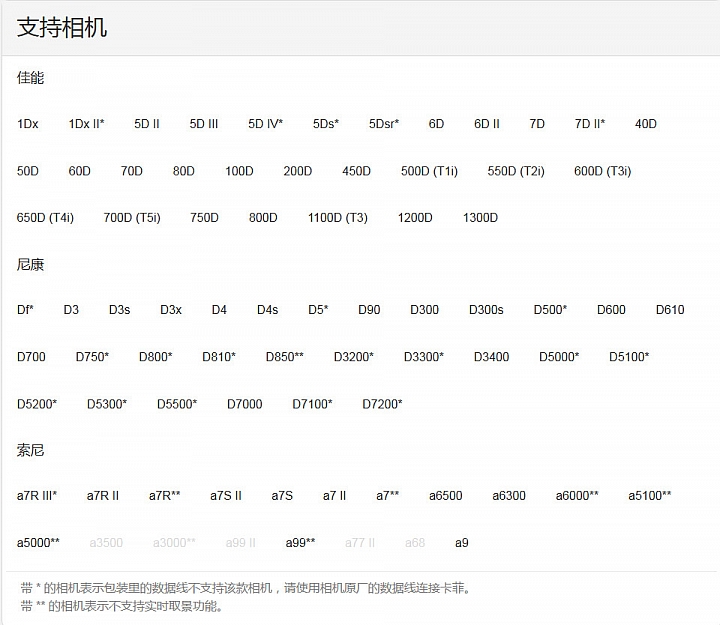Select the D610 camera

670,310
